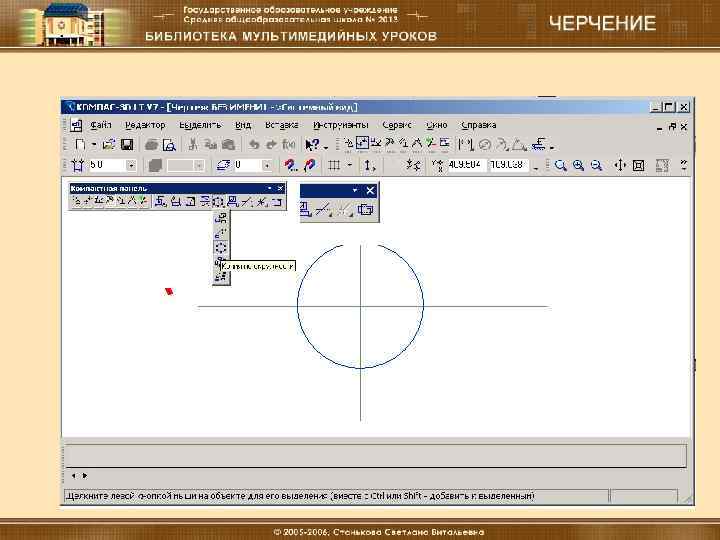This screenshot has height=540, width=720.
Task: Click the Paste icon
Action: click(x=229, y=145)
